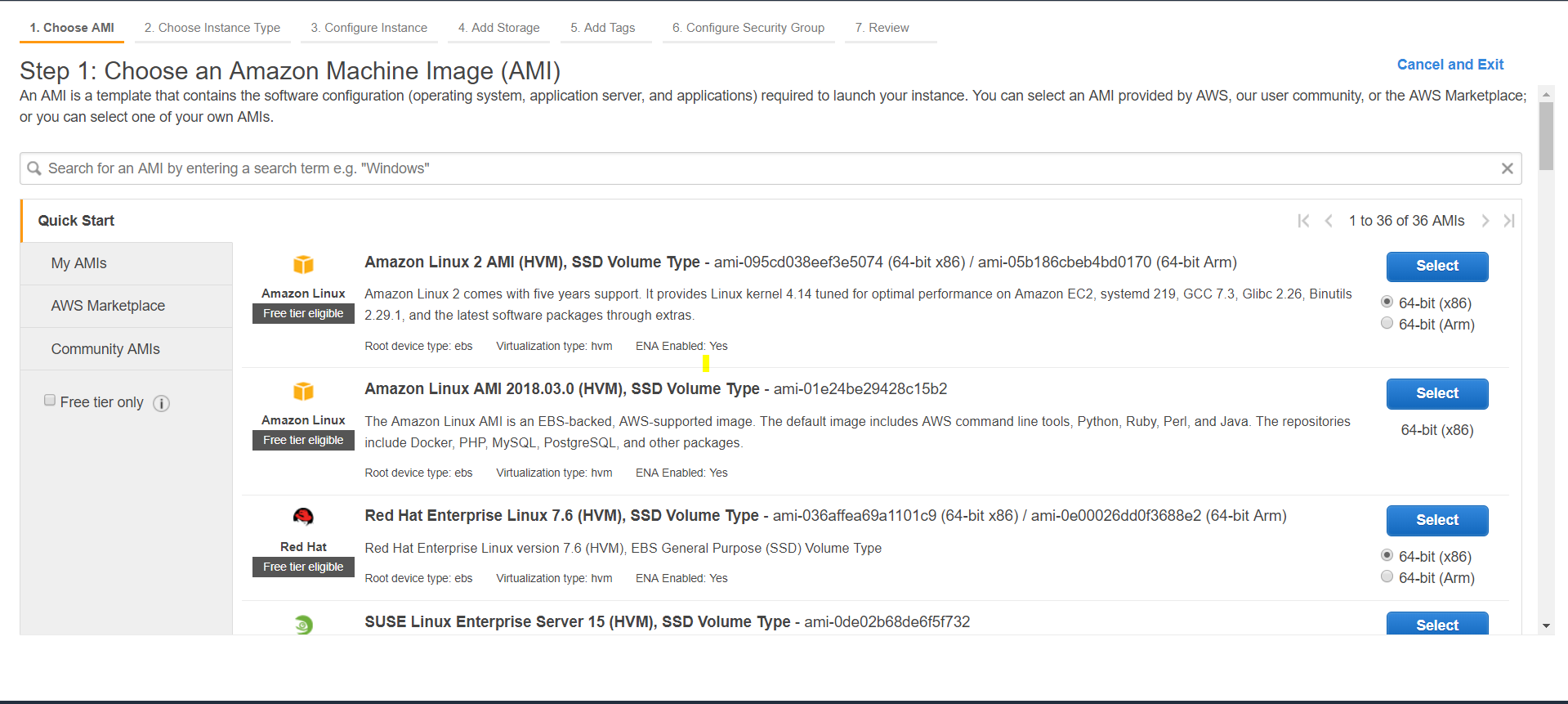
Task: Switch to Choose Instance Type tab
Action: point(212,28)
